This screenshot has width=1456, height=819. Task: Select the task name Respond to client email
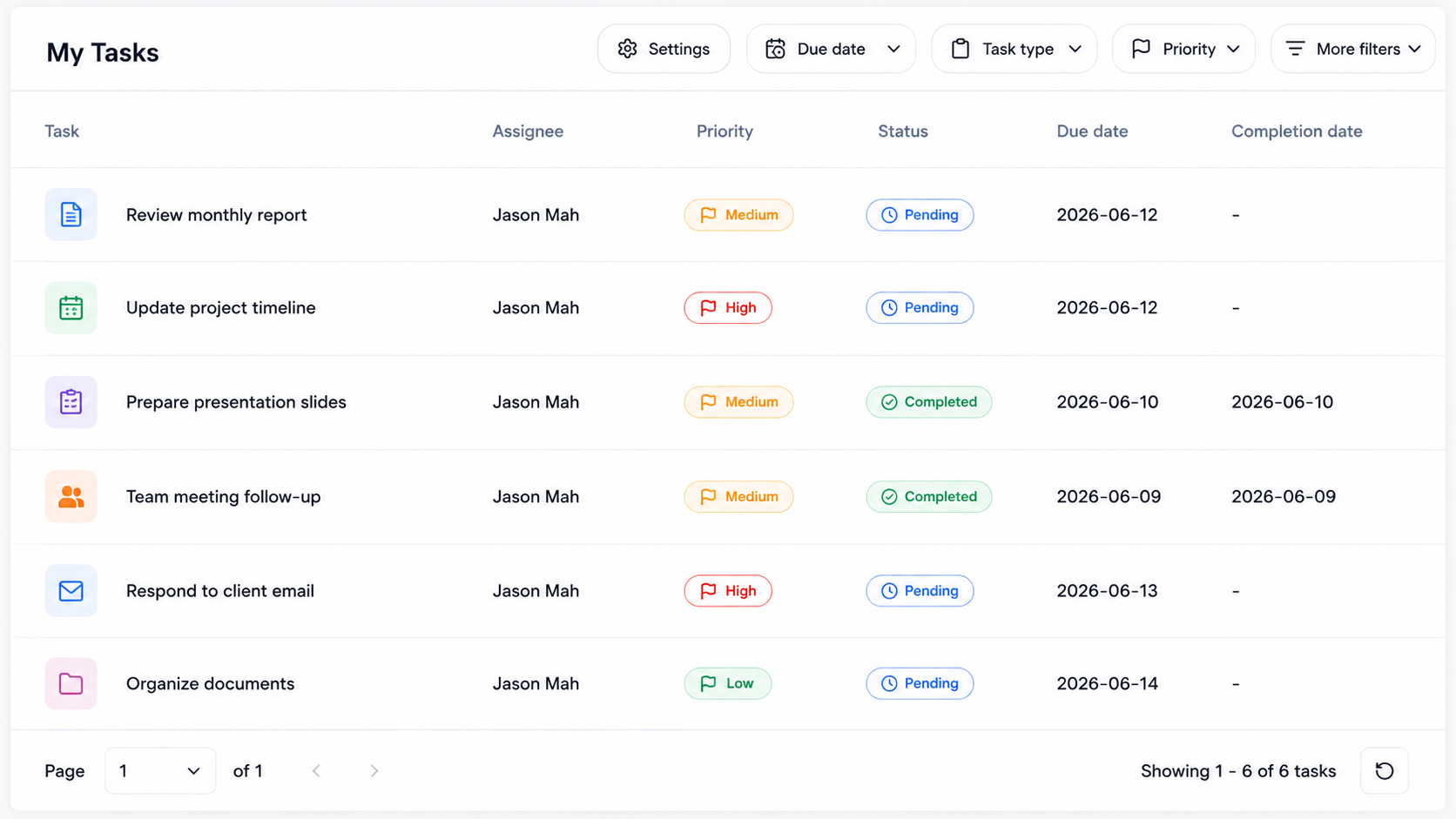pyautogui.click(x=220, y=591)
